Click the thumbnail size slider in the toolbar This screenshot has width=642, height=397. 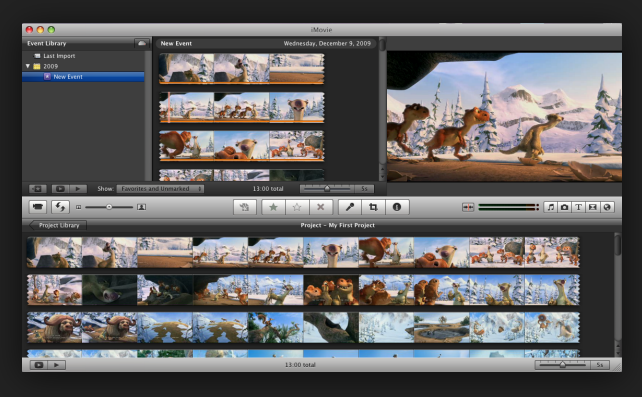pos(109,207)
